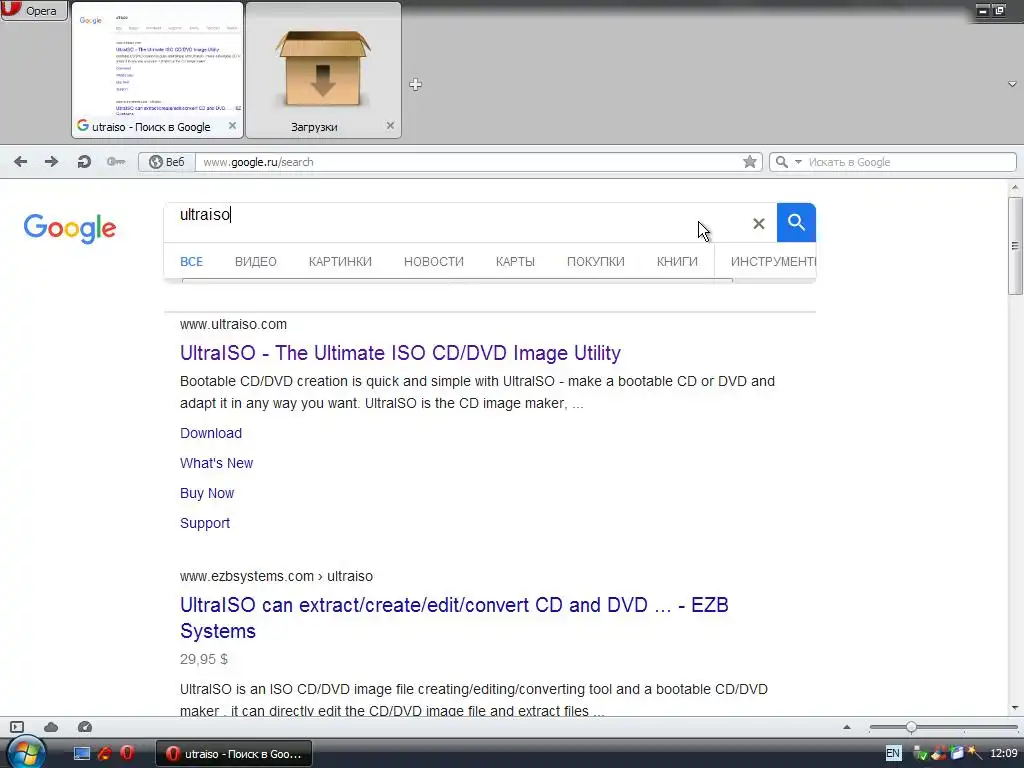Select the ВСЕ results tab

pyautogui.click(x=191, y=262)
